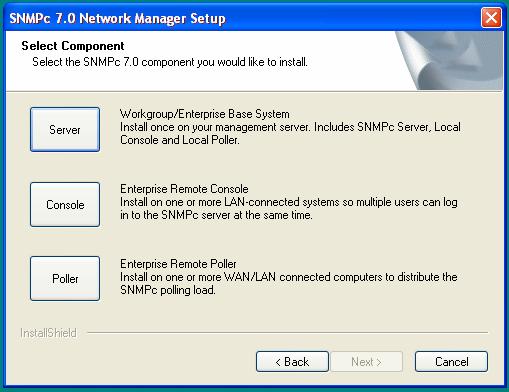The width and height of the screenshot is (509, 392).
Task: Click 'in to the SNMPc server' description line
Action: tap(216, 215)
